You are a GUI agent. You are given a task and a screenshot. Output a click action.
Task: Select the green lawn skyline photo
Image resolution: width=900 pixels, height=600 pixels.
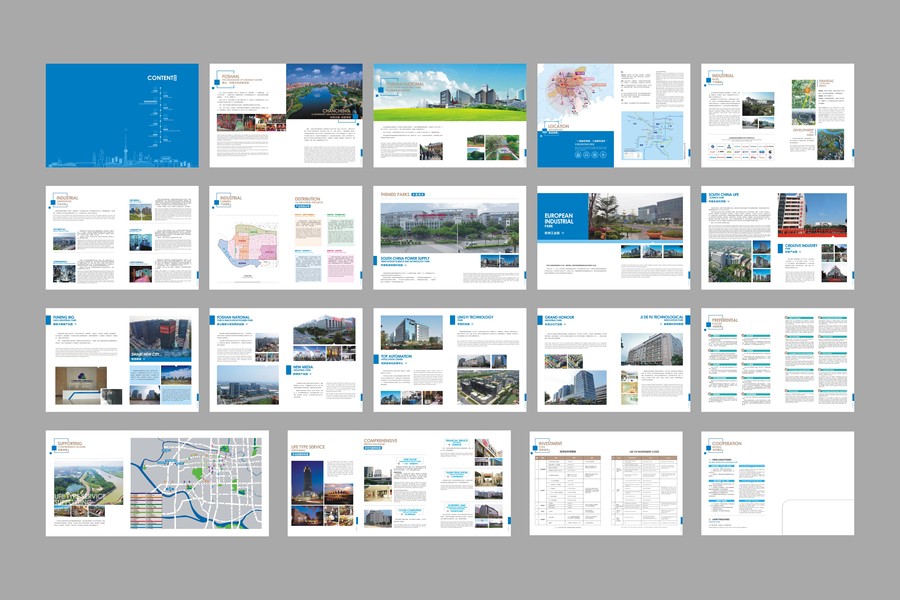point(450,92)
